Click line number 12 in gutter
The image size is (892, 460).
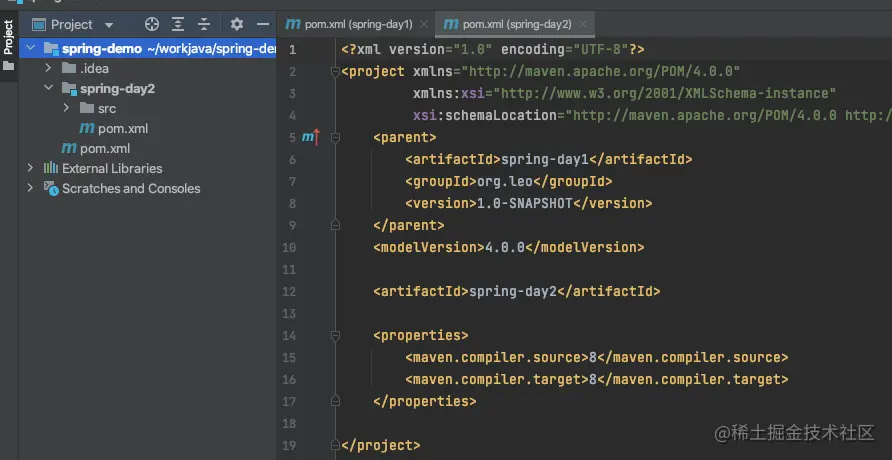point(290,292)
